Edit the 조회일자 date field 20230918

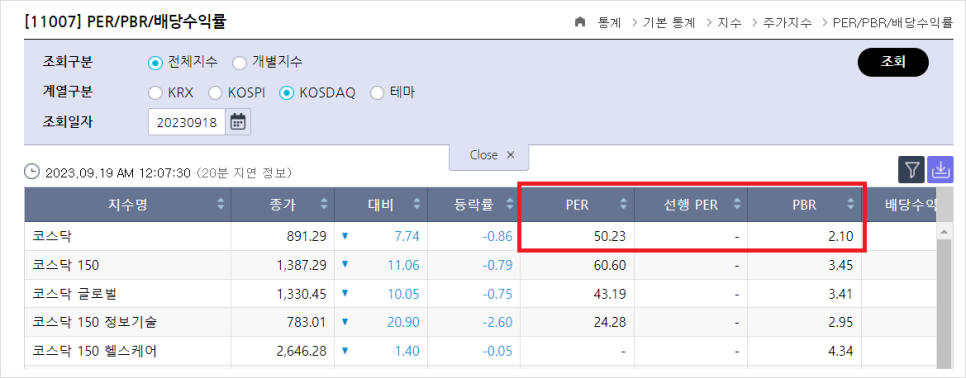(187, 123)
